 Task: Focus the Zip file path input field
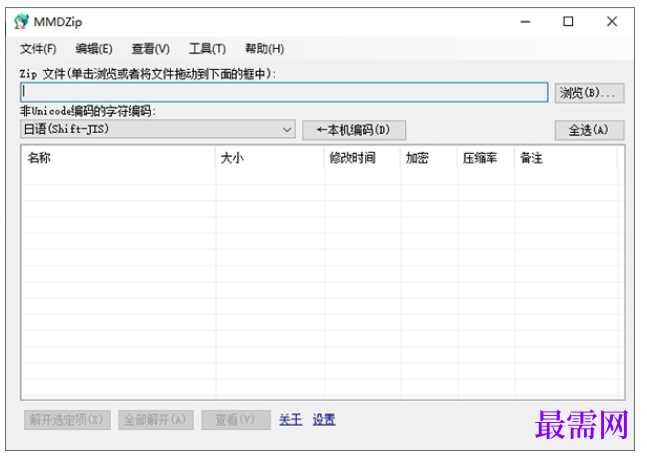(284, 92)
